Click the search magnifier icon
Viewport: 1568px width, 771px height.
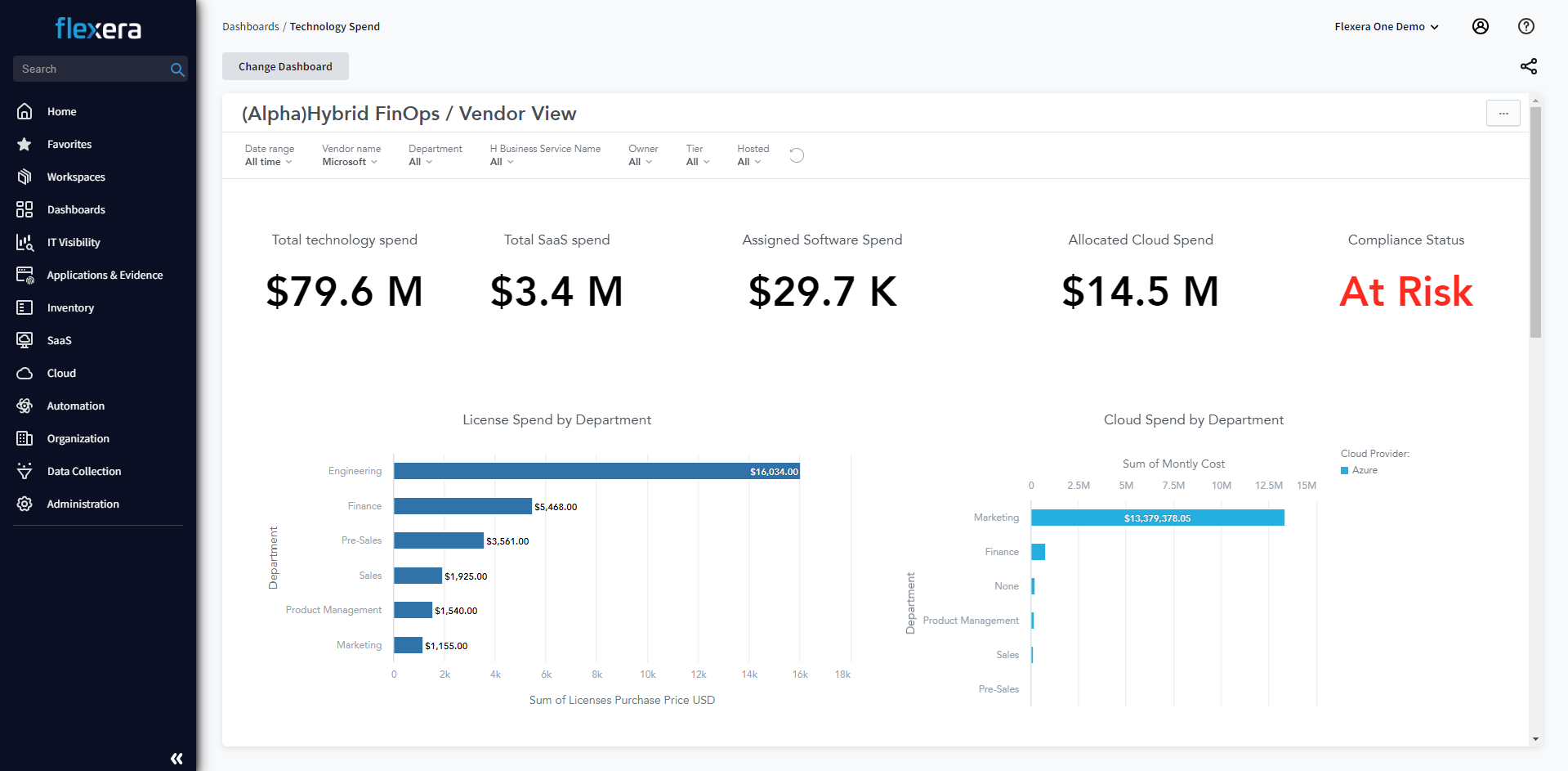tap(176, 69)
